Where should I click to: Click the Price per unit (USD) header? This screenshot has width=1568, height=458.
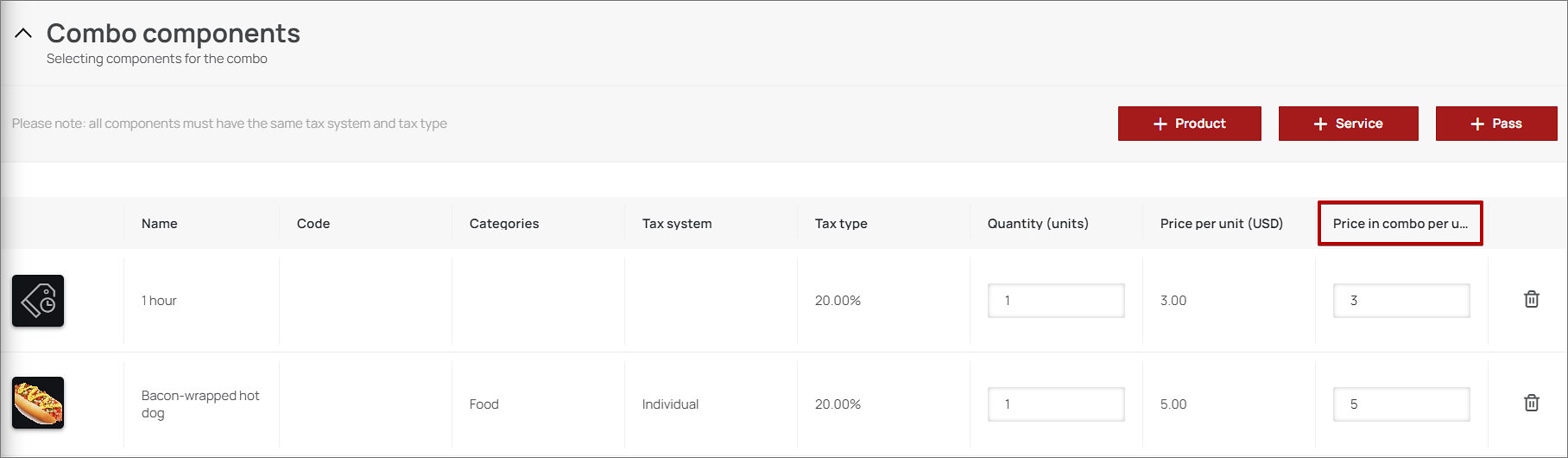[x=1221, y=224]
